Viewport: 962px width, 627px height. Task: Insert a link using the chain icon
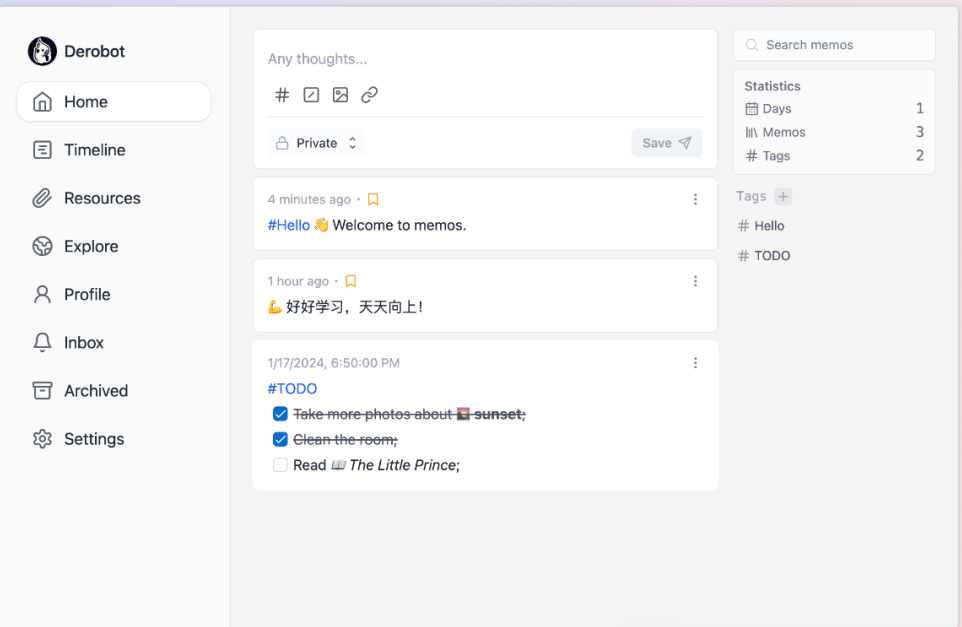[369, 94]
